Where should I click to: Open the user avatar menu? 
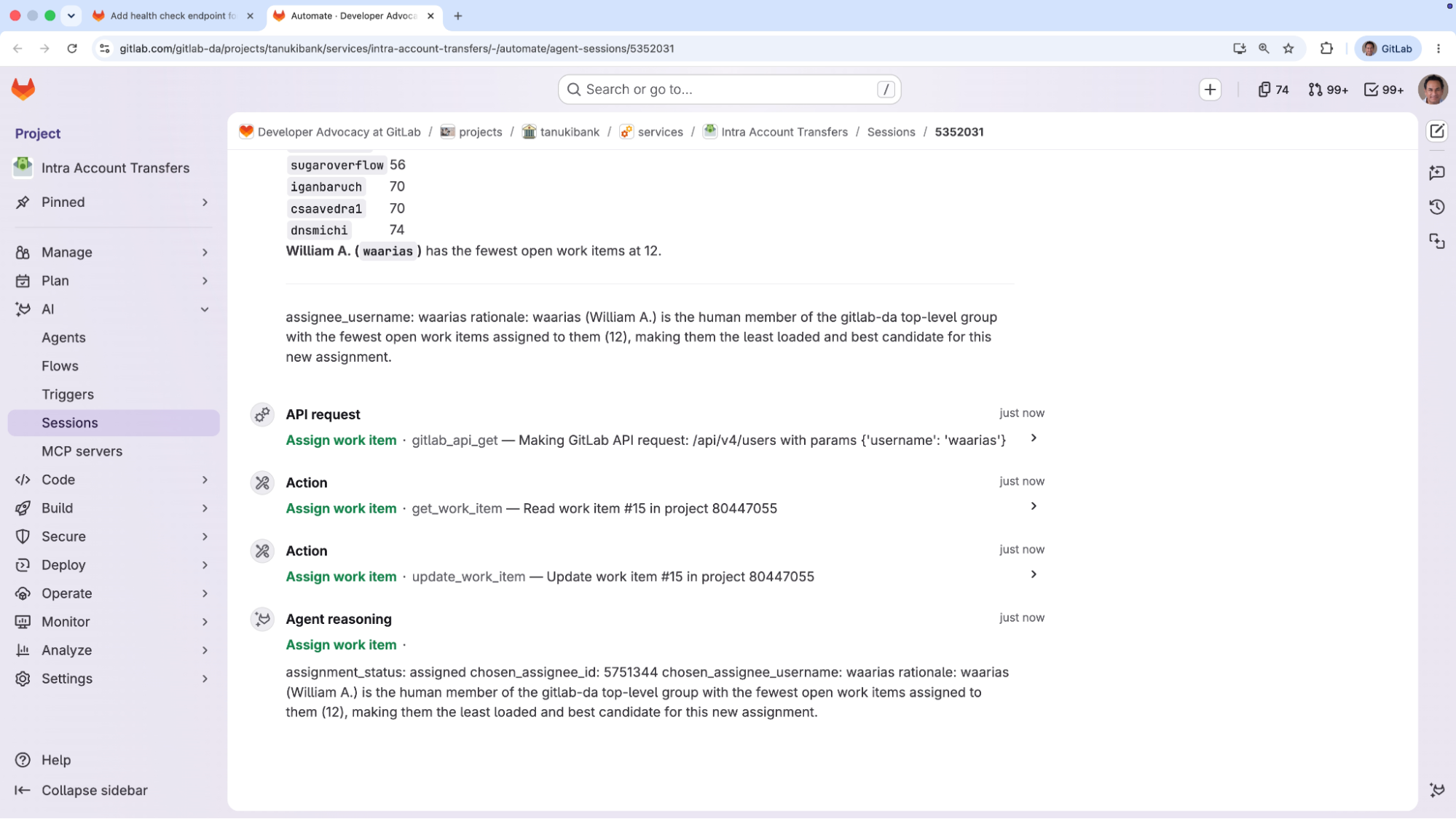(x=1432, y=90)
